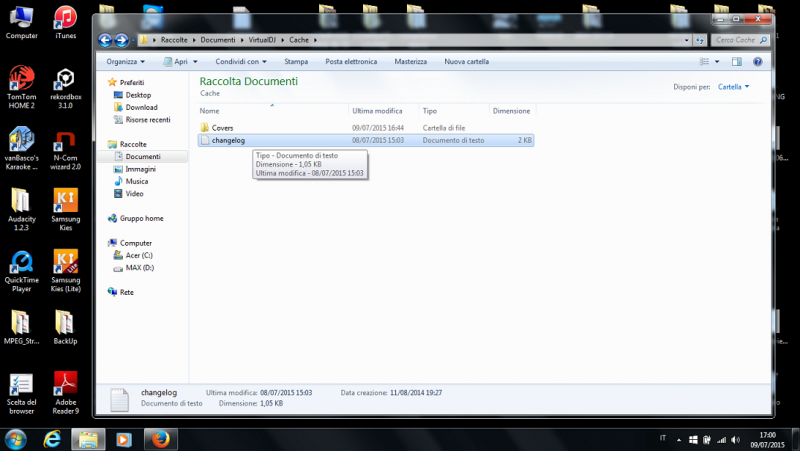The height and width of the screenshot is (451, 800).
Task: Select vanBasco's Karaoke desktop icon
Action: (x=21, y=148)
